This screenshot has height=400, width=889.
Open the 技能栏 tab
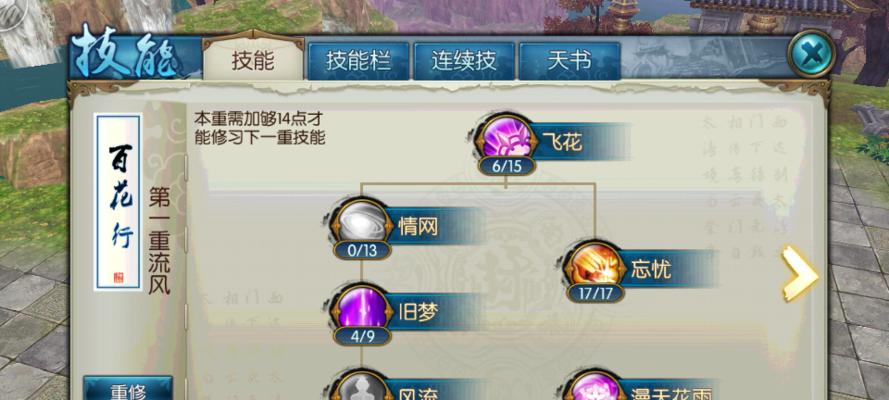[358, 61]
